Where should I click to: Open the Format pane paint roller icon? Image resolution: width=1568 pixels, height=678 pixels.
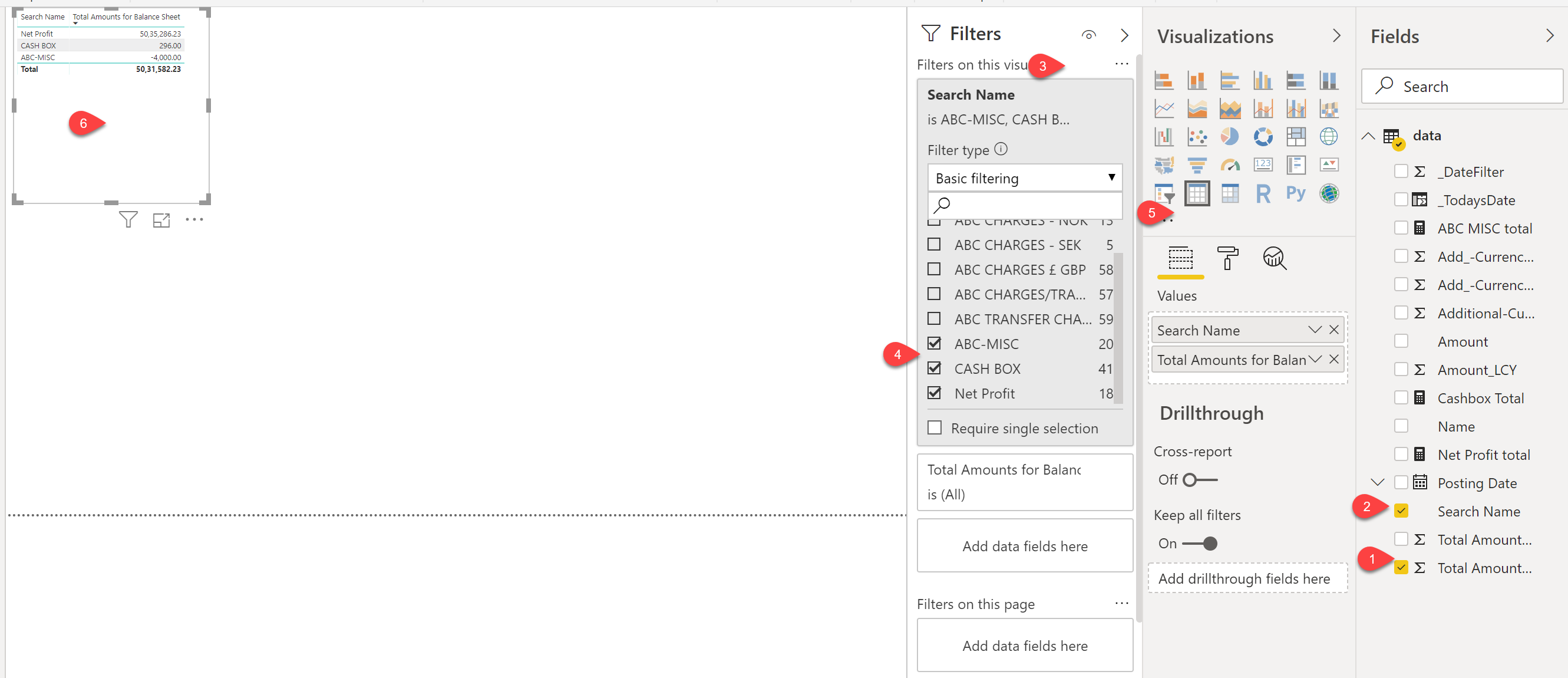coord(1228,259)
